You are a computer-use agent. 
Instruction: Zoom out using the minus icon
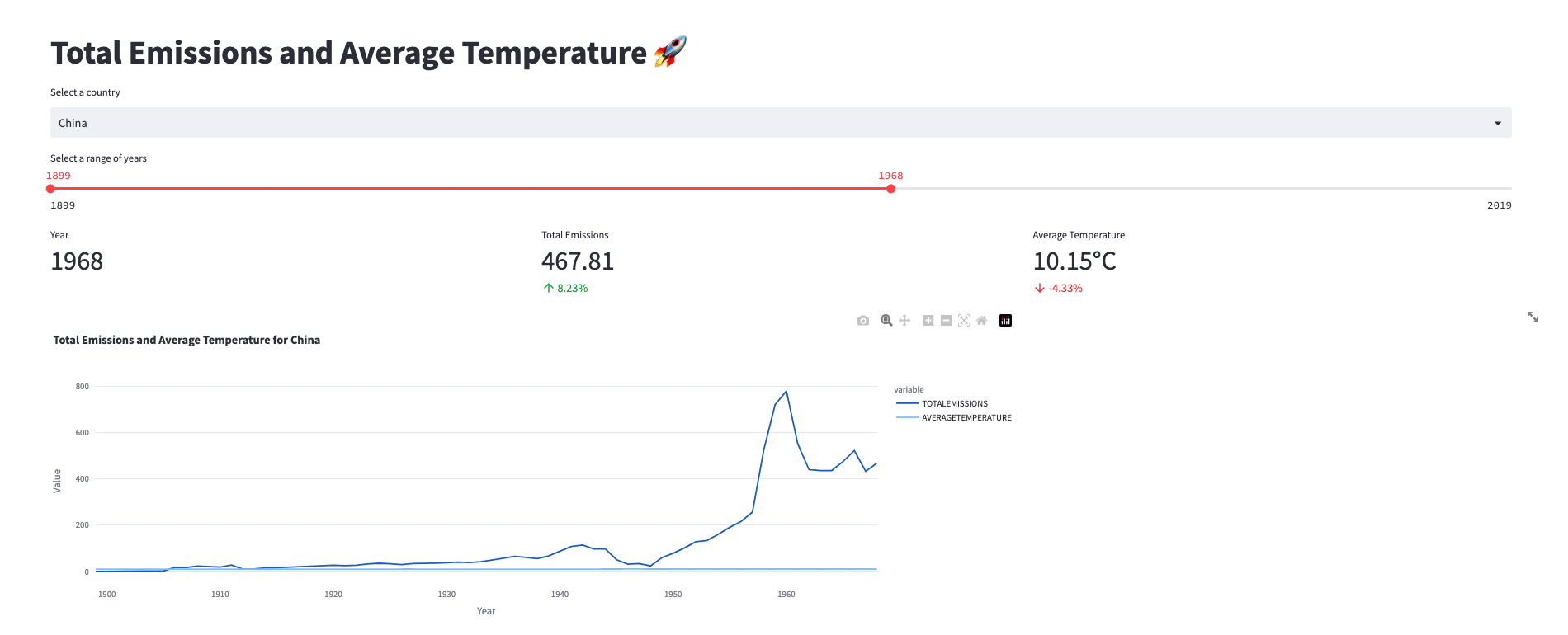[x=946, y=321]
